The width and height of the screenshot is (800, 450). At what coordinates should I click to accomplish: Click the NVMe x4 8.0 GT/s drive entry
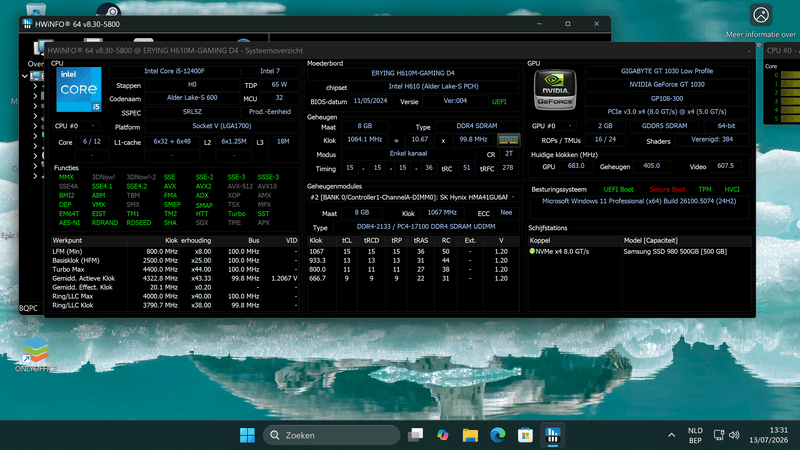point(560,252)
